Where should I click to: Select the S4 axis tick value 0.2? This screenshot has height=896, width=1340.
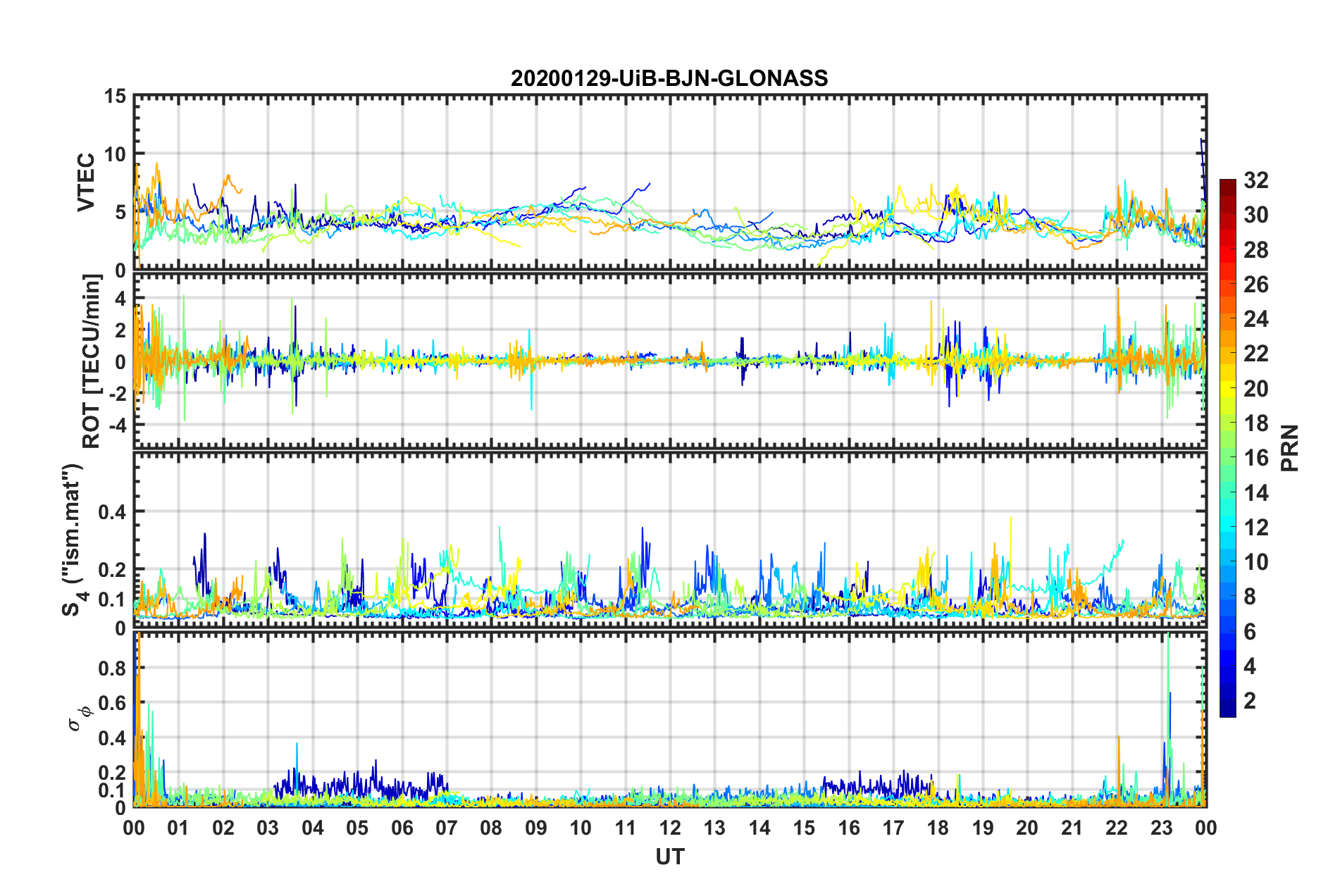tap(112, 570)
